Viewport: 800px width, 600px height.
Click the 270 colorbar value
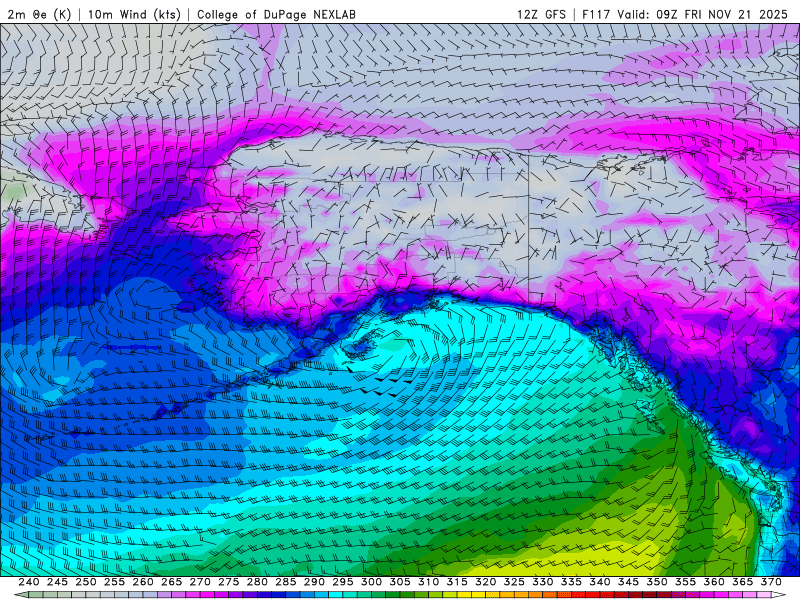[200, 582]
